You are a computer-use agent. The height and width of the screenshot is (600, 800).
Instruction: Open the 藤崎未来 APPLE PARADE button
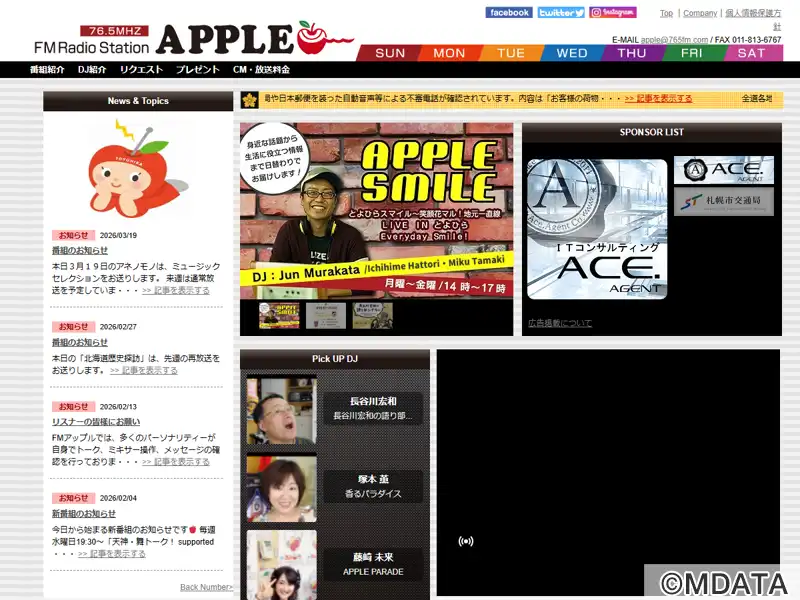pos(373,564)
